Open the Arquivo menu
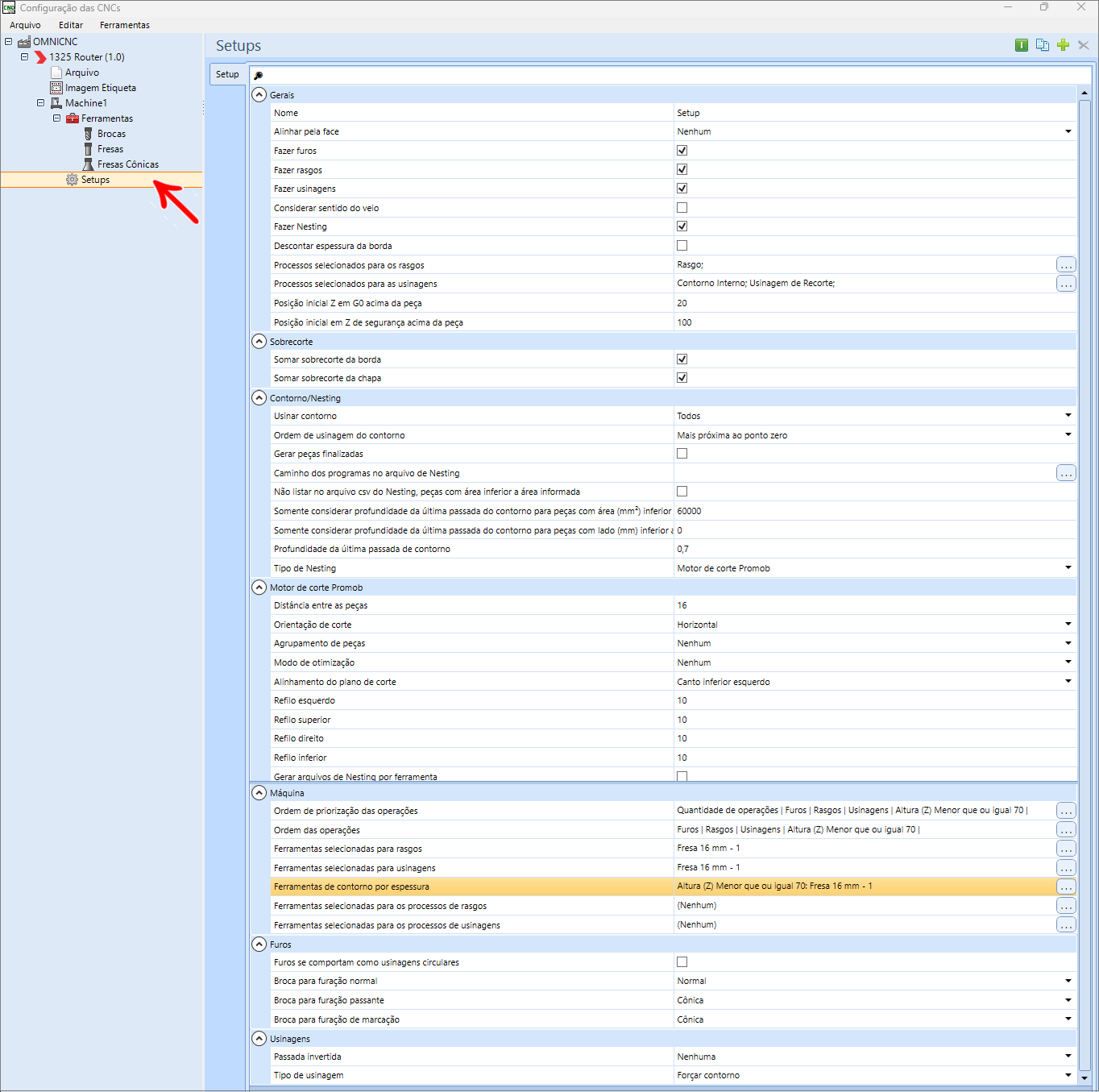Viewport: 1099px width, 1092px height. 25,25
